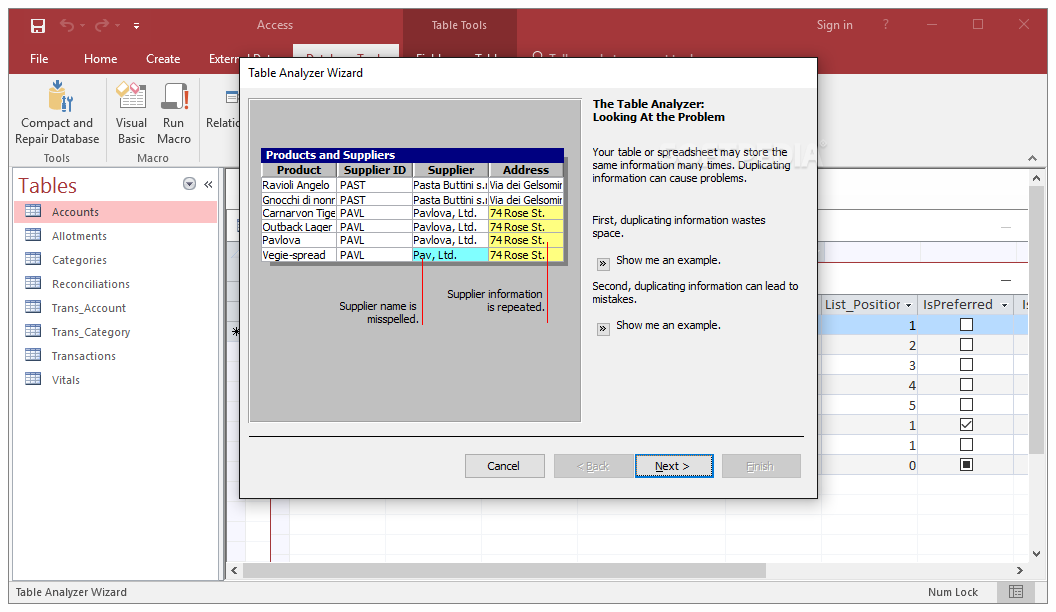Viewport: 1056px width, 612px height.
Task: Open the Tables navigation pane dropdown menu
Action: [x=189, y=184]
